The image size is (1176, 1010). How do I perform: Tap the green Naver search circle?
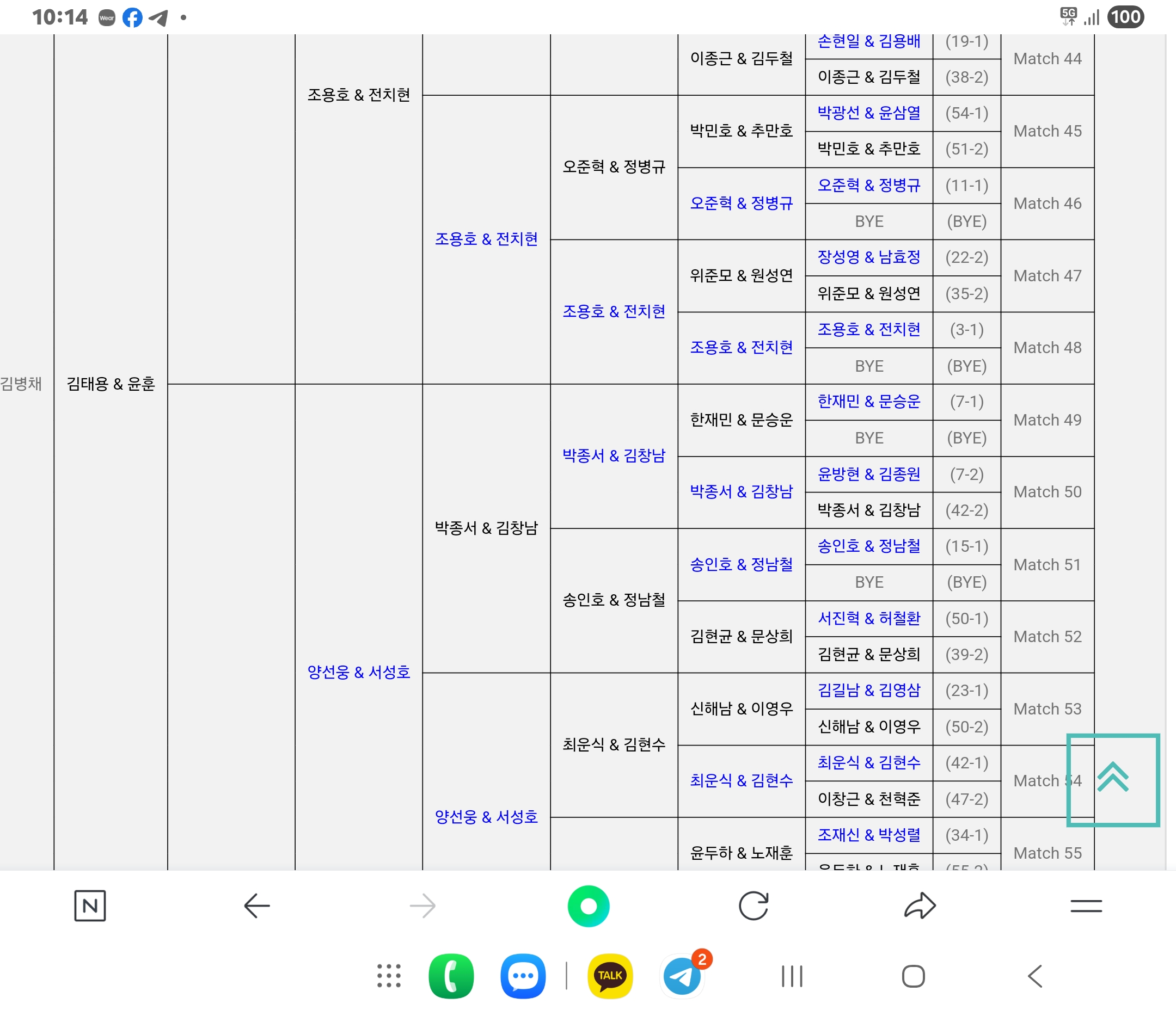coord(588,906)
